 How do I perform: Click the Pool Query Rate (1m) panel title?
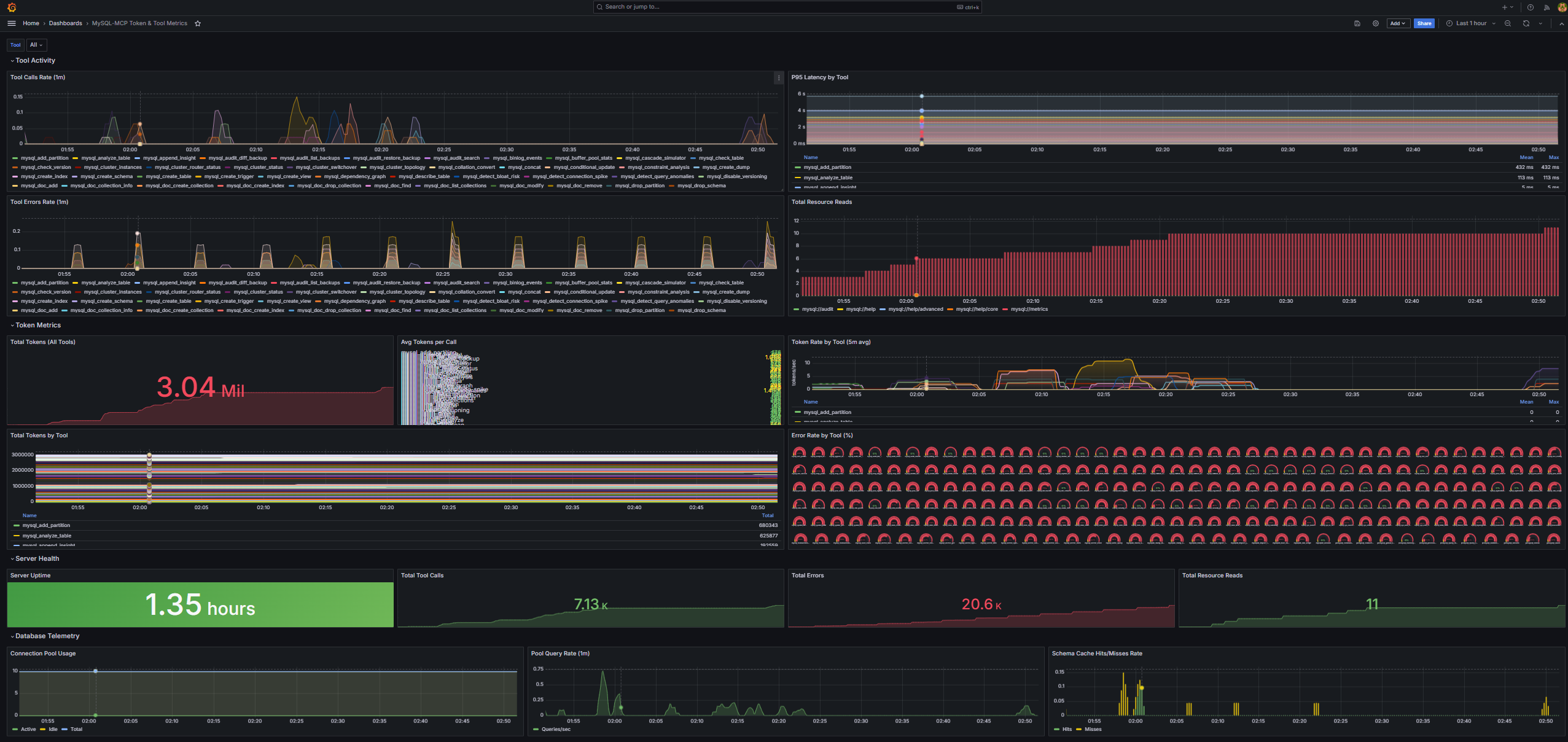(x=560, y=654)
